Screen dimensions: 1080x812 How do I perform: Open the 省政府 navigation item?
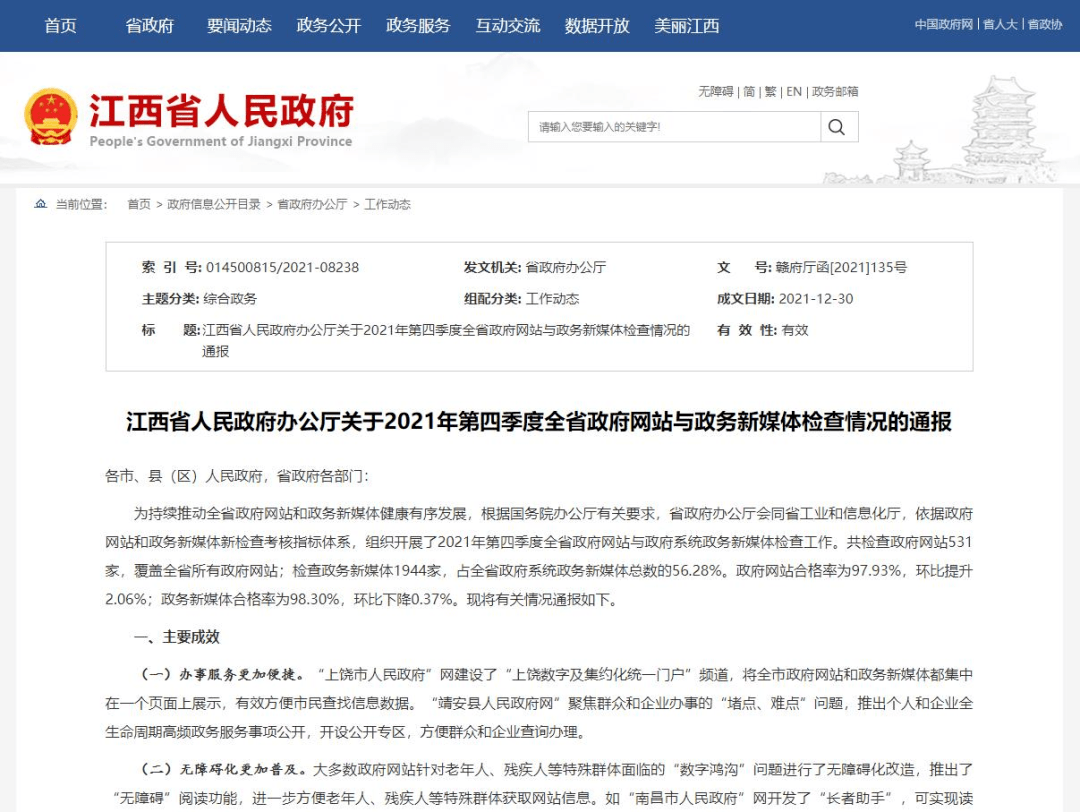click(149, 25)
